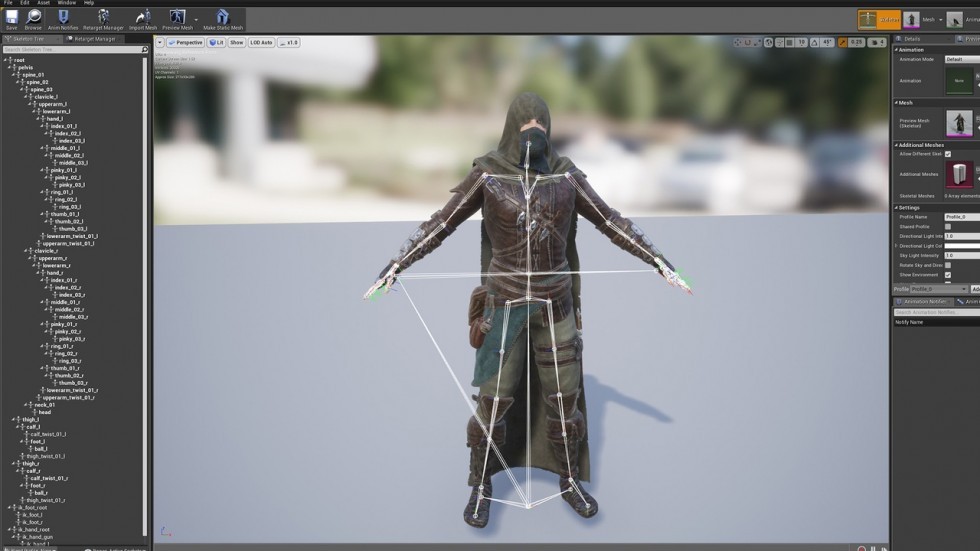This screenshot has width=980, height=551.
Task: Open the LOD Auto menu
Action: (x=261, y=42)
